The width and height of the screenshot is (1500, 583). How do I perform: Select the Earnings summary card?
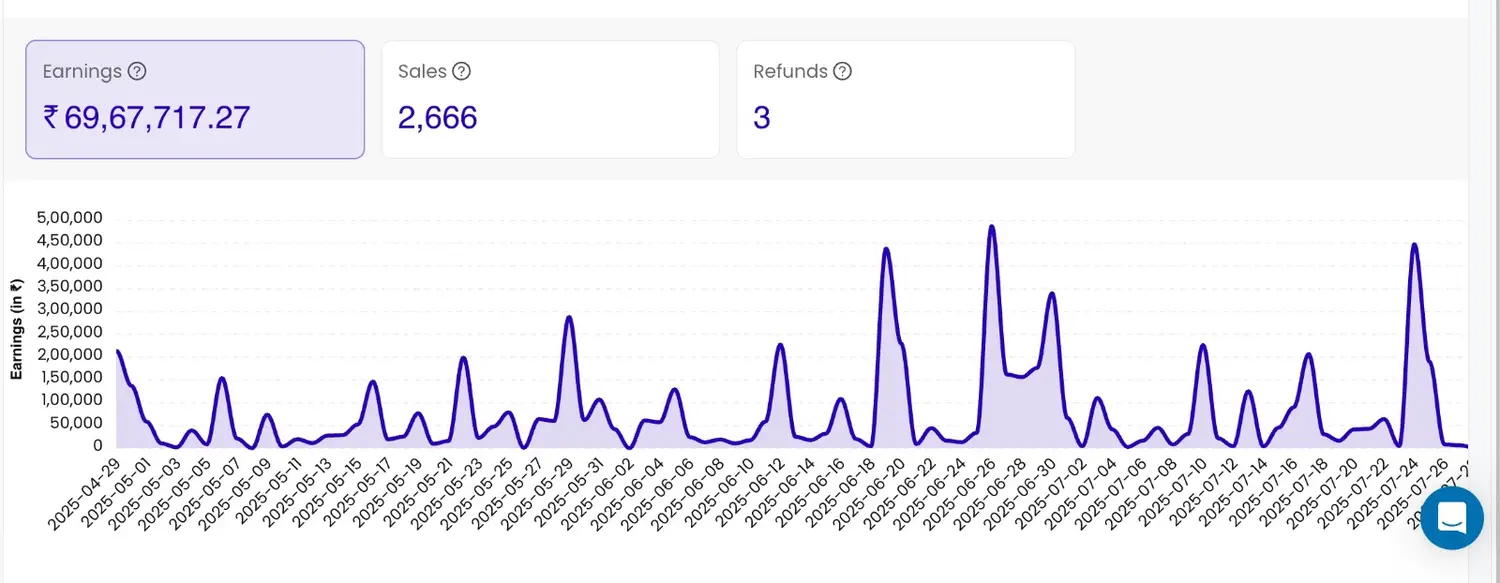[x=195, y=99]
